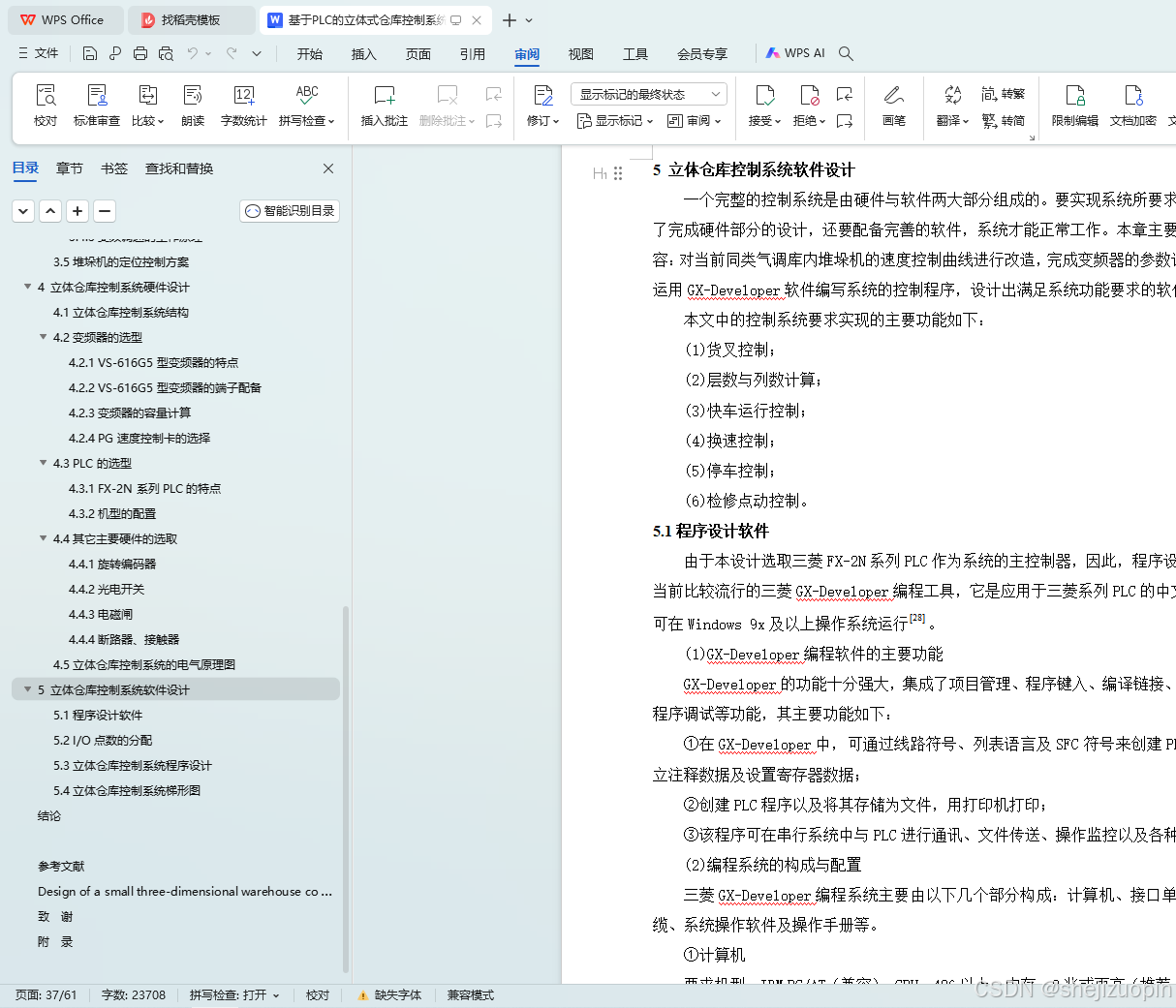
Task: Jump to 参考文献 in outline
Action: click(61, 866)
